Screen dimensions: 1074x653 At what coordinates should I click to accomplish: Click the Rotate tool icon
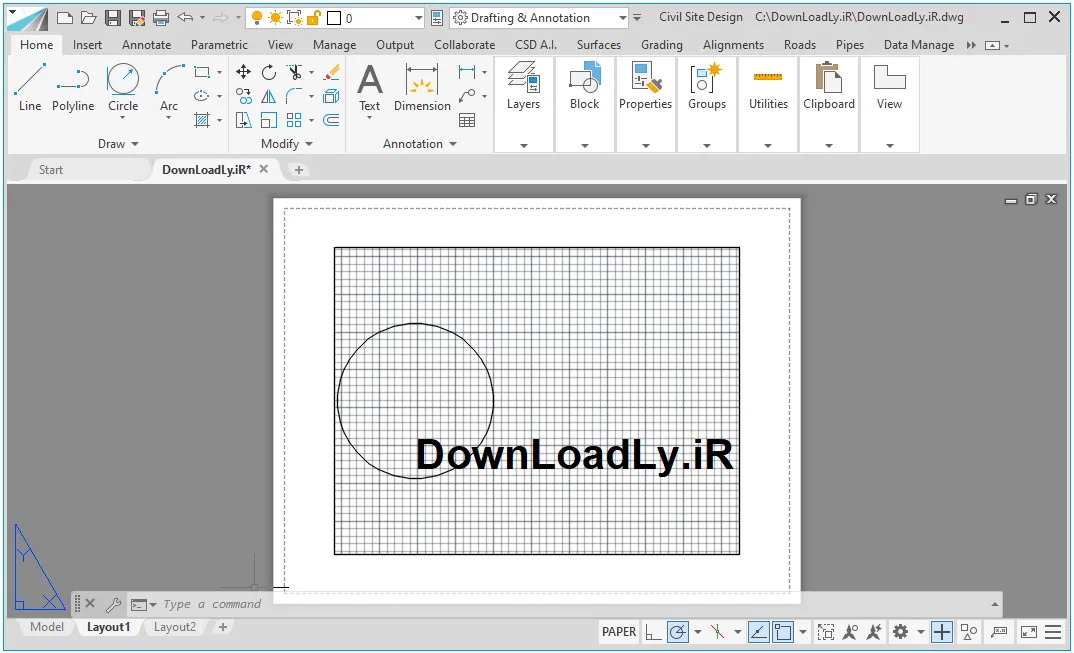pyautogui.click(x=269, y=72)
